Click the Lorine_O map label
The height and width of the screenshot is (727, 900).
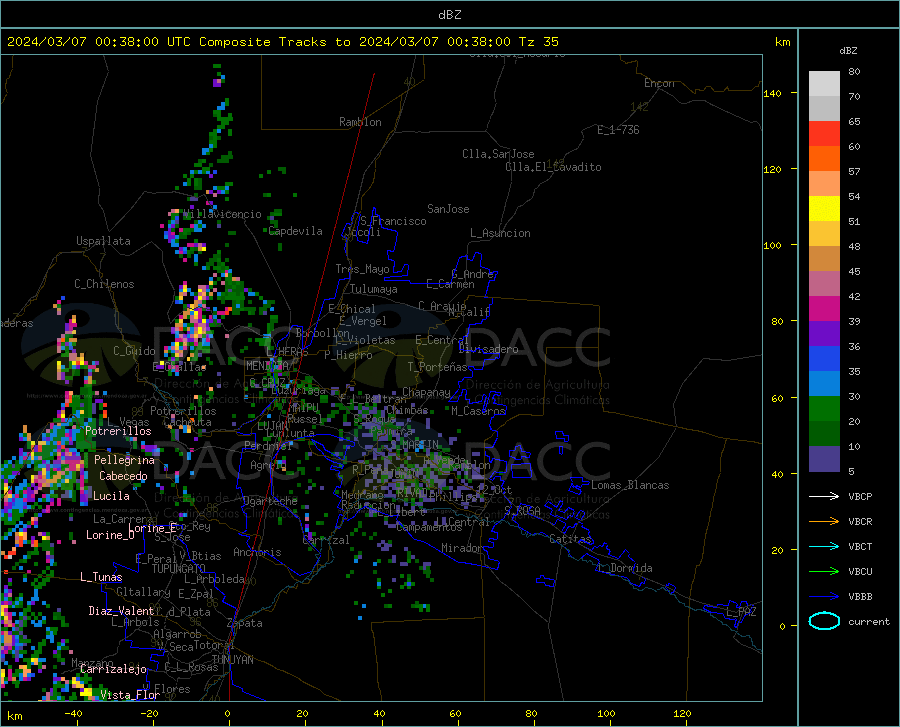click(110, 535)
